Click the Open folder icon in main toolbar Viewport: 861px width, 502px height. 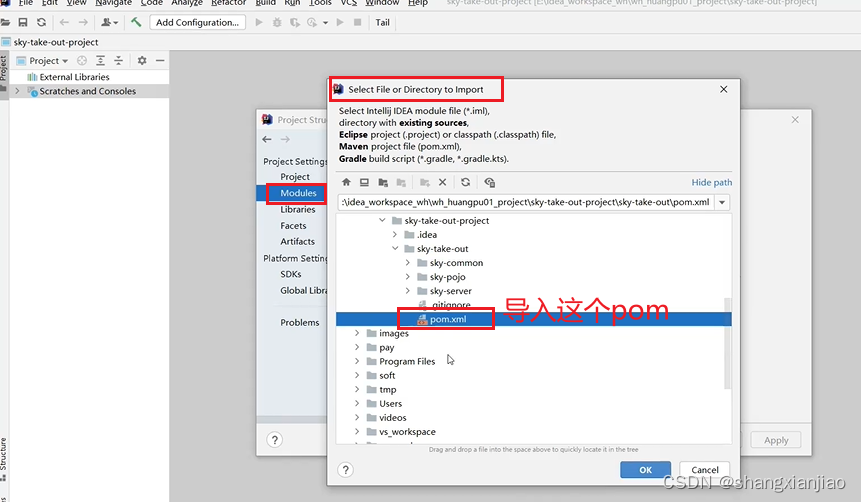(x=5, y=23)
